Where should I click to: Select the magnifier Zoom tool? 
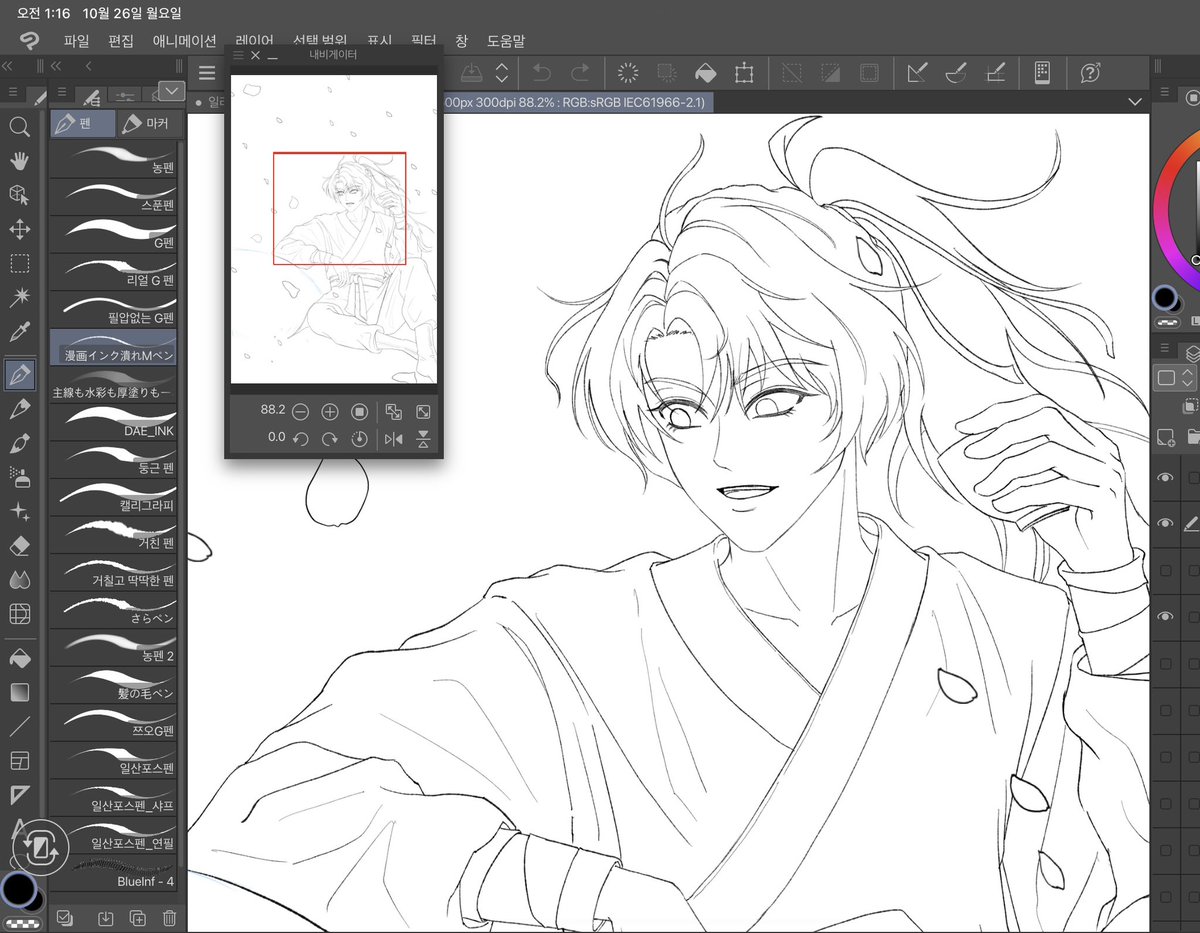[x=19, y=126]
